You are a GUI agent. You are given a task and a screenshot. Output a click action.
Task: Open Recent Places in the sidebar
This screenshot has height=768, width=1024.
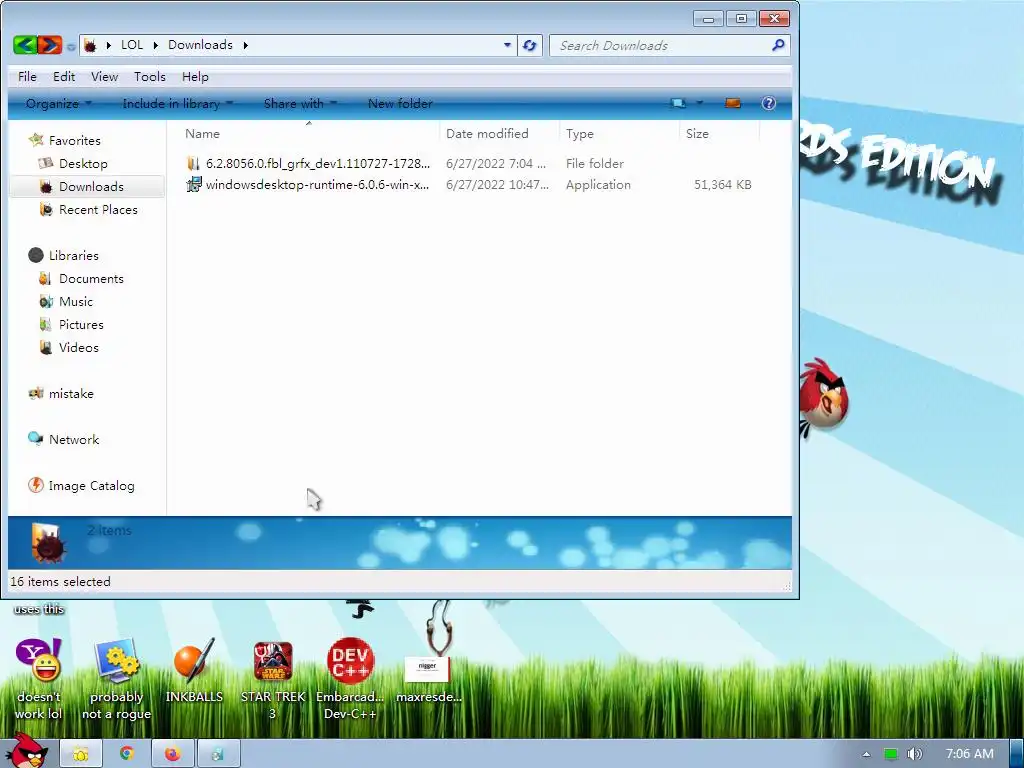coord(98,210)
